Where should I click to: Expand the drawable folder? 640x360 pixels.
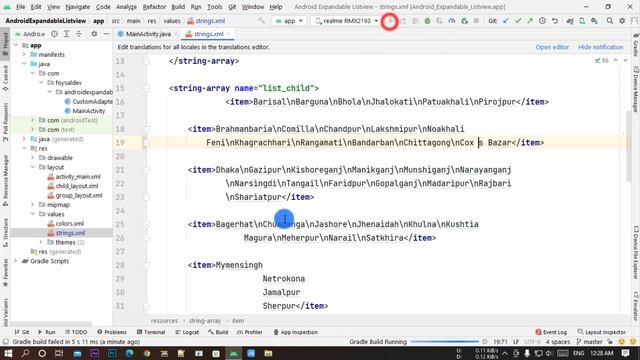coord(33,158)
